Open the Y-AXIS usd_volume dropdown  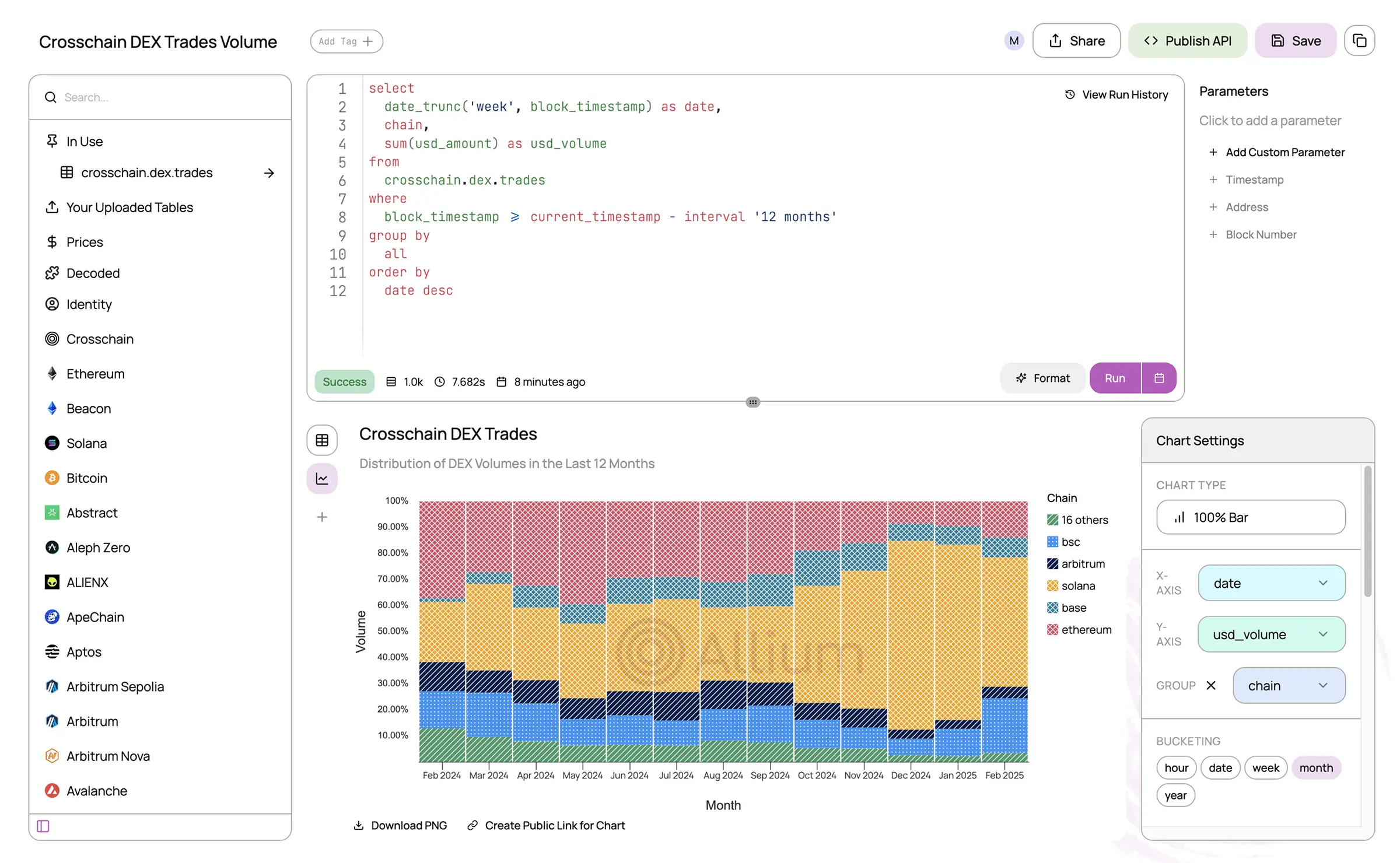click(1272, 634)
